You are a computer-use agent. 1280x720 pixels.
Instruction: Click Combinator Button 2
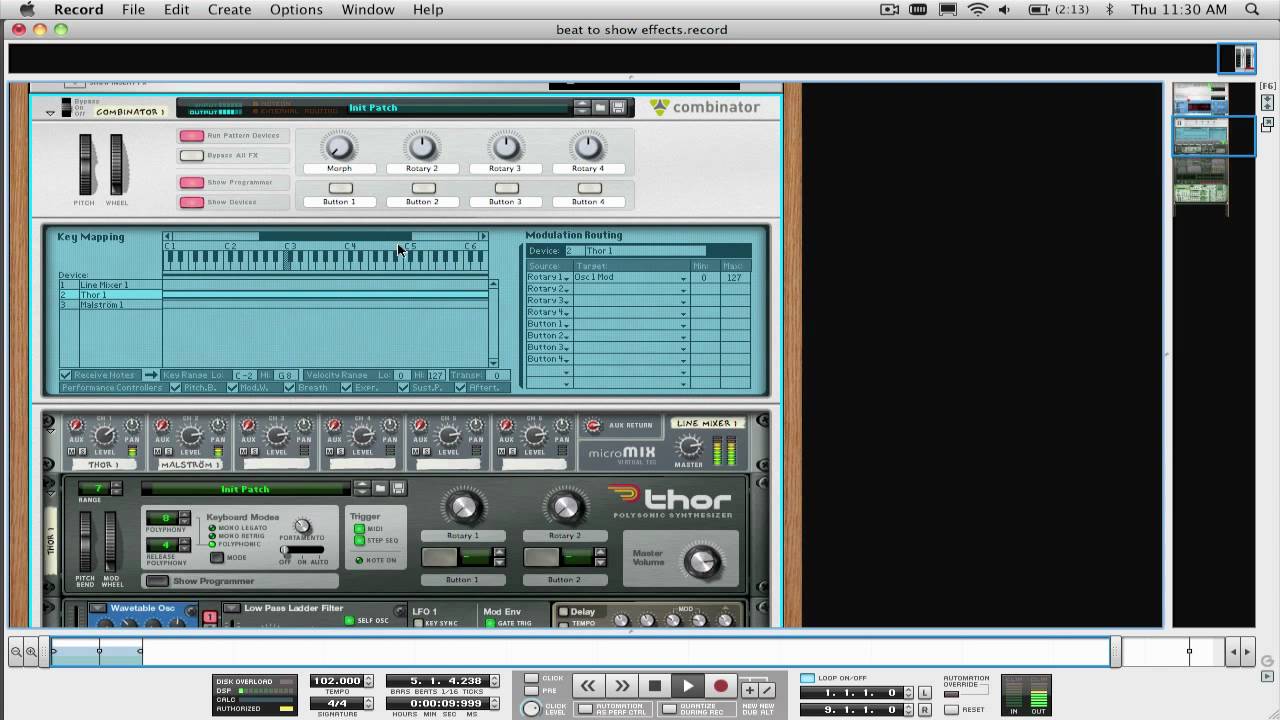pos(423,188)
